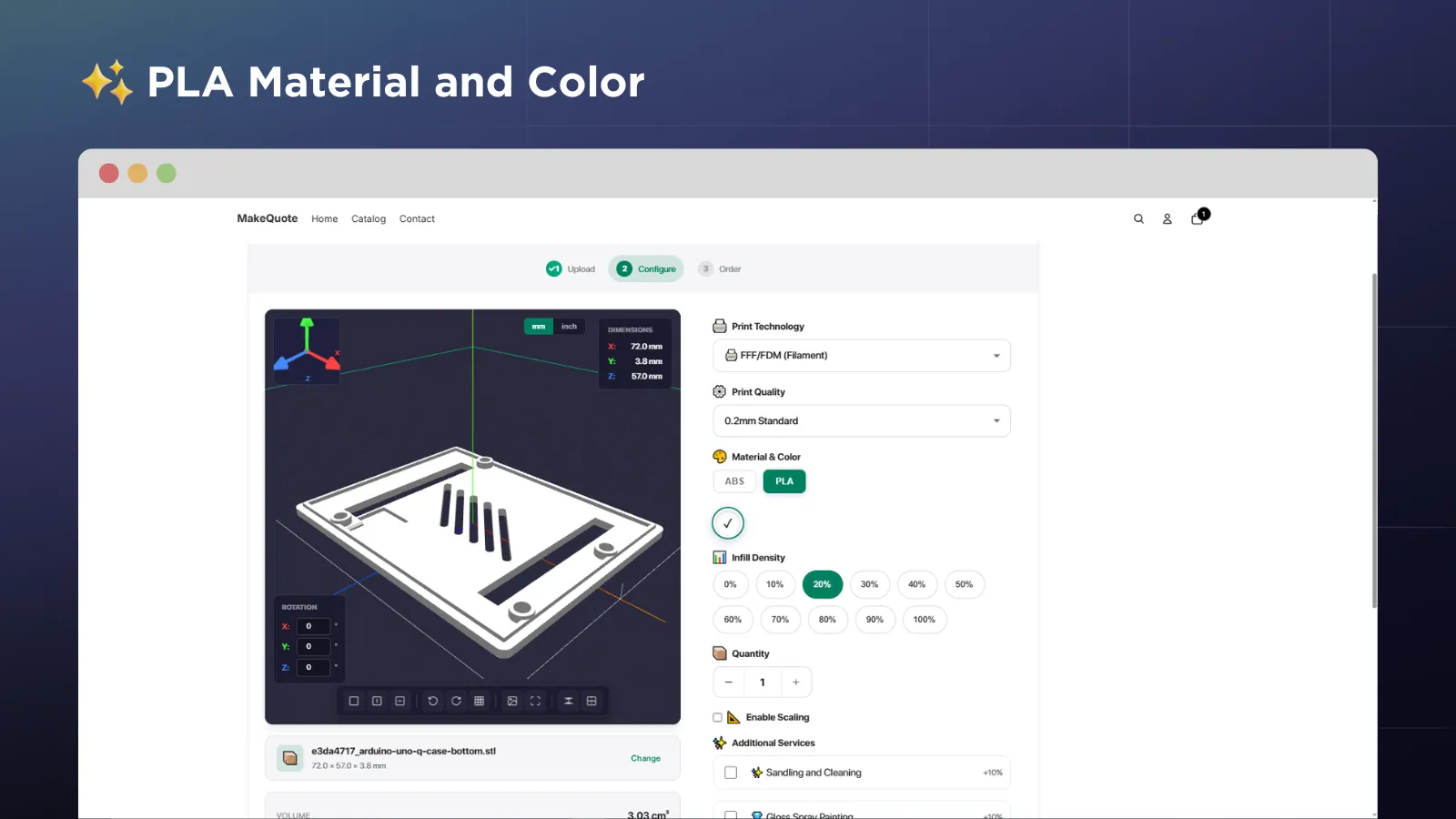Open the Print Quality dropdown

[x=861, y=420]
